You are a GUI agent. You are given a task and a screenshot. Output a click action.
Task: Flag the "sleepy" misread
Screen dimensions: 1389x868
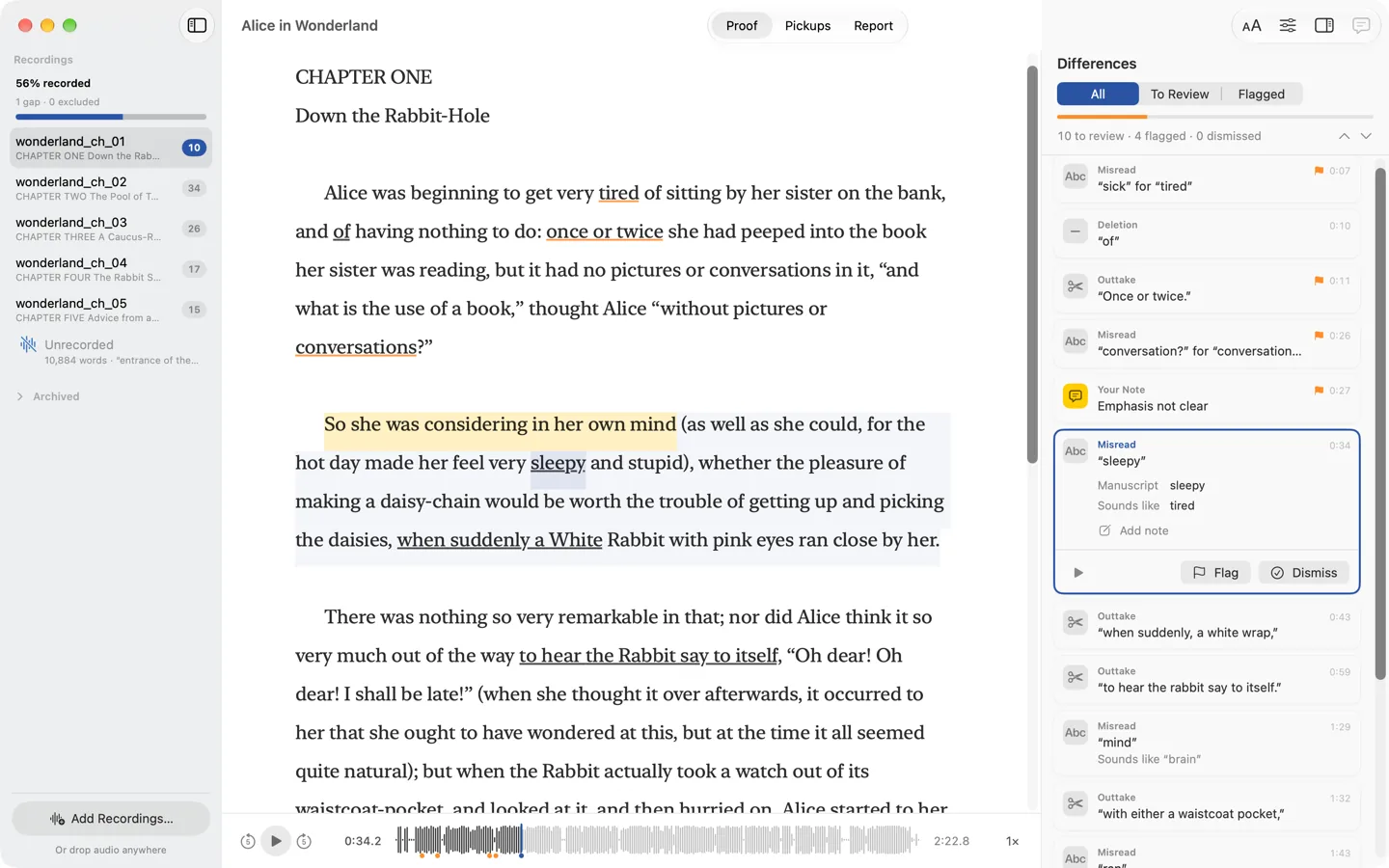(x=1215, y=573)
